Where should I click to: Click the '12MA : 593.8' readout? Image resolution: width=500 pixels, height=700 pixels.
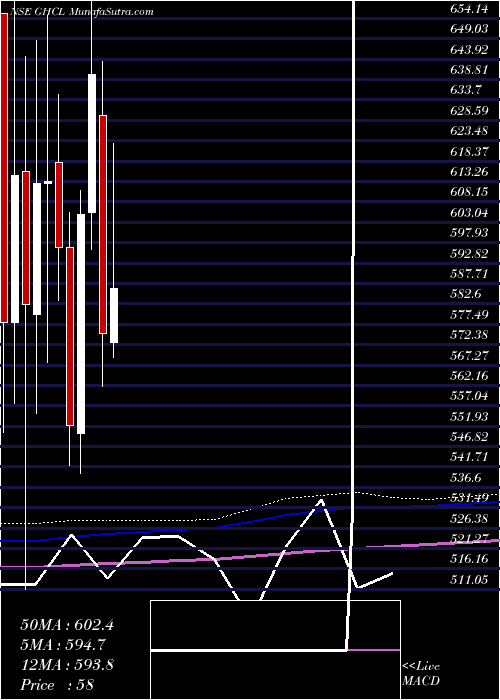(x=67, y=665)
